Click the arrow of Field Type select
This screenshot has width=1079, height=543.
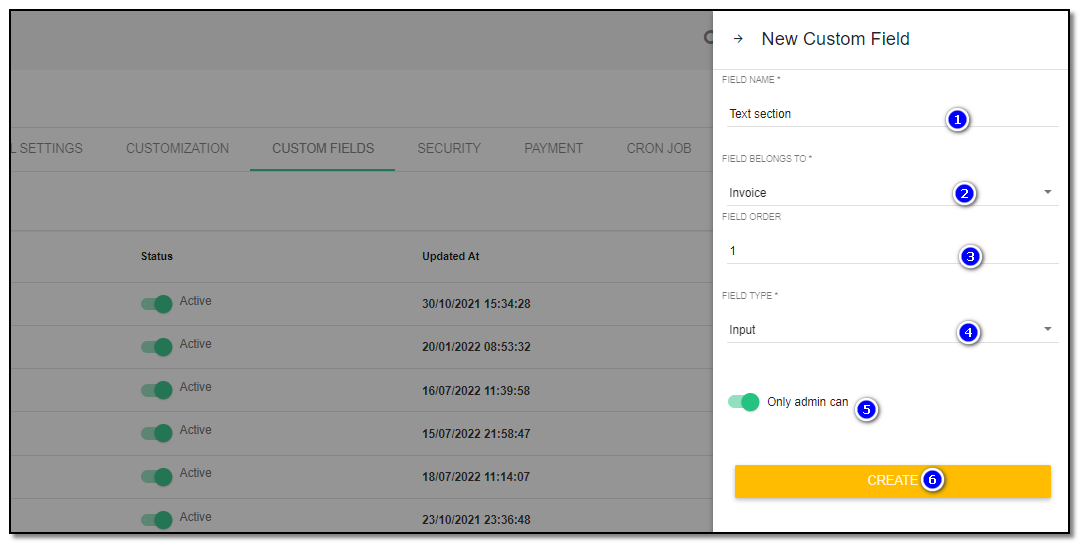coord(1047,329)
